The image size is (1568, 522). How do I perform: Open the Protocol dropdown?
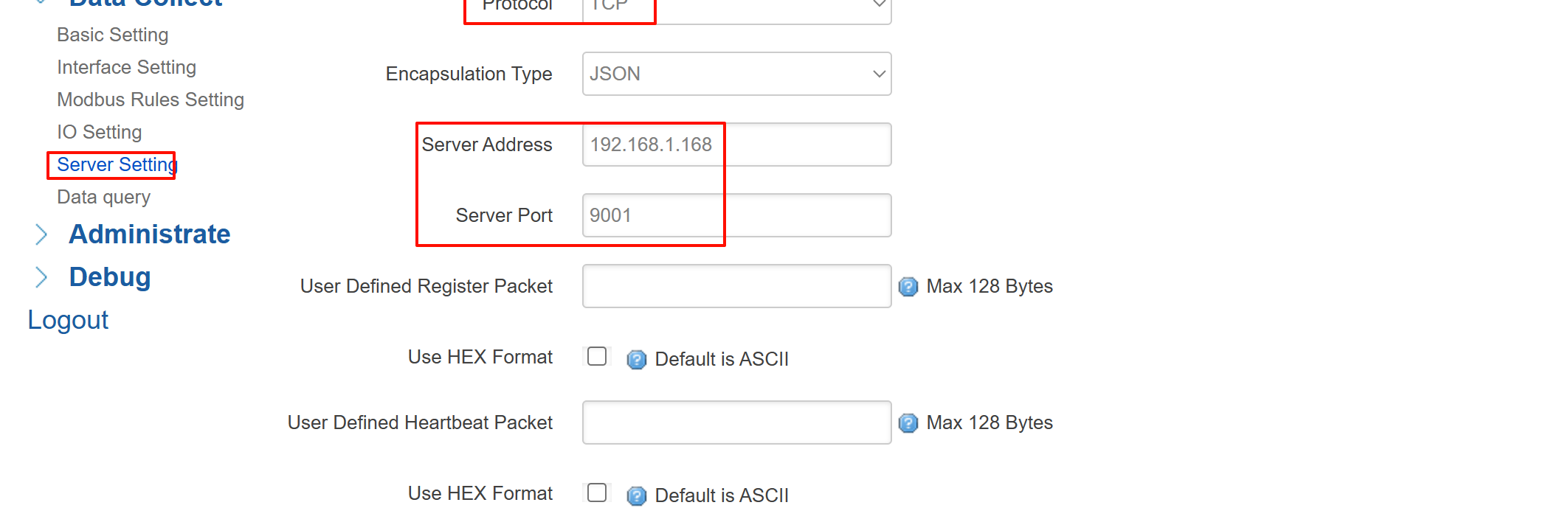pyautogui.click(x=736, y=7)
